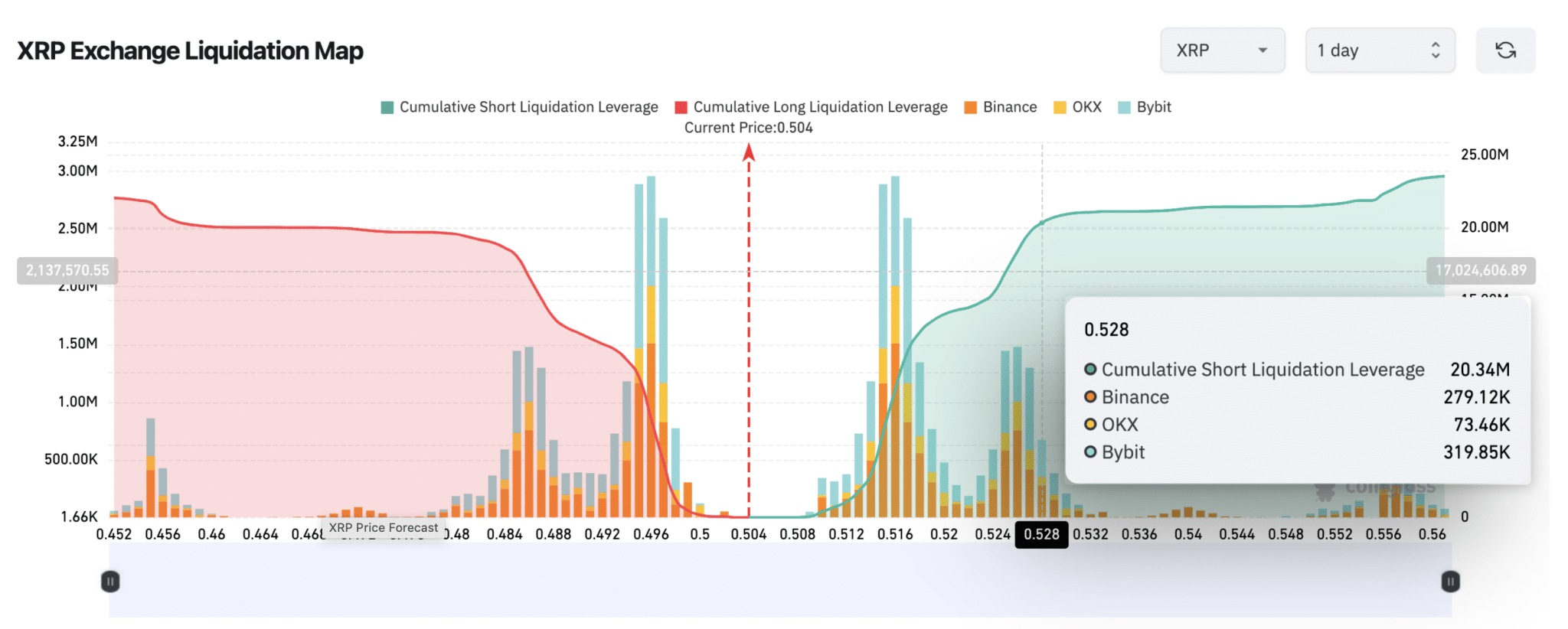Screen dimensions: 1568x629
Task: Click the 17,024,606.89 right axis marker
Action: click(x=1481, y=270)
